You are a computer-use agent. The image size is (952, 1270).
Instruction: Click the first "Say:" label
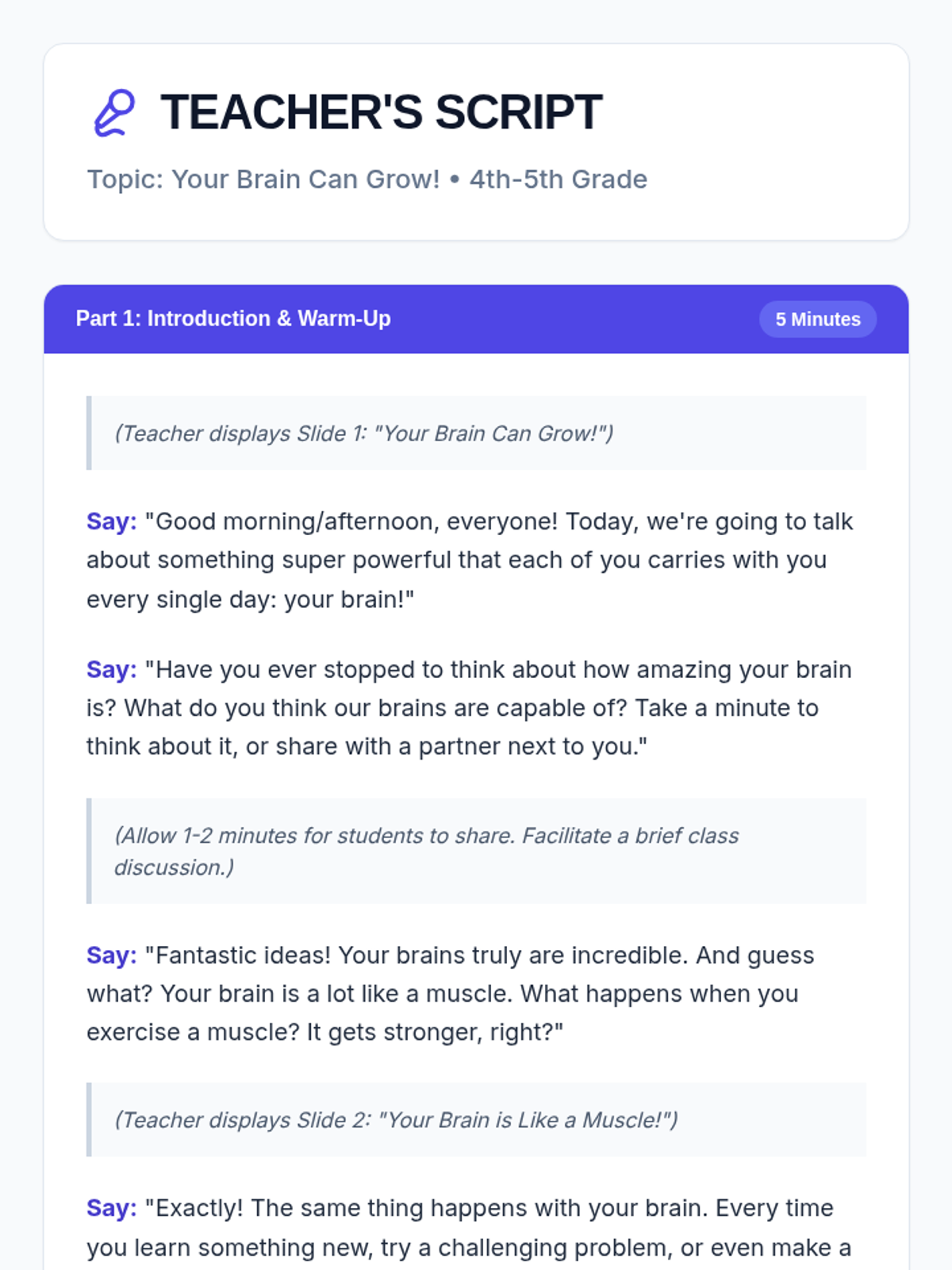pyautogui.click(x=112, y=521)
